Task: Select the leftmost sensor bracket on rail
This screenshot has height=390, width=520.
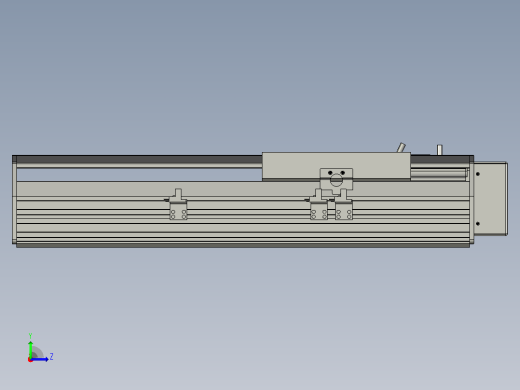Action: (178, 204)
